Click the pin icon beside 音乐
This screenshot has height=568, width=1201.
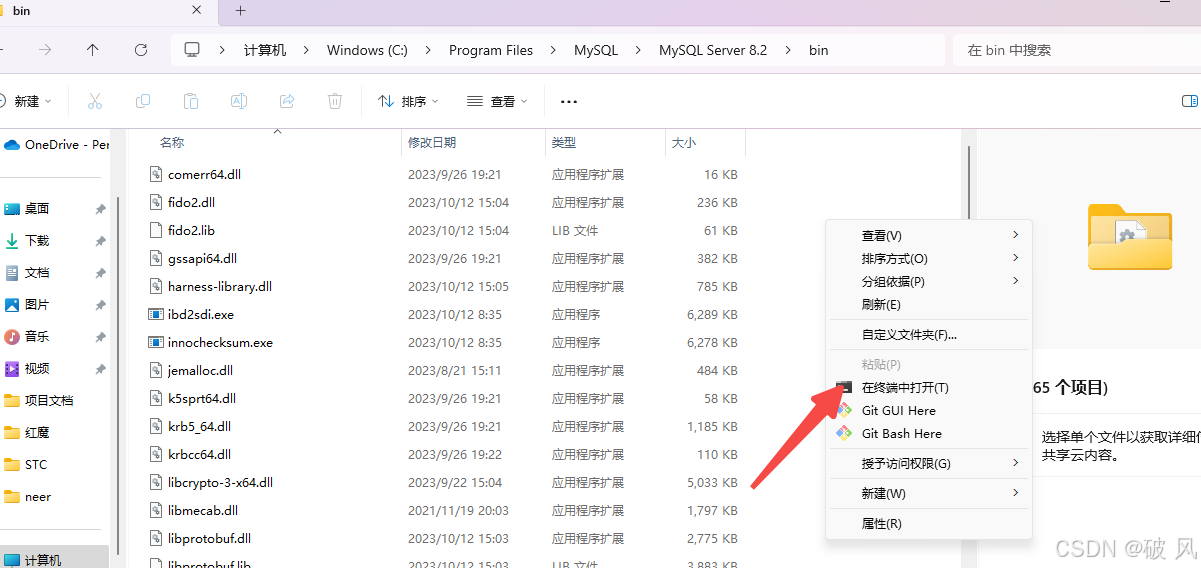point(100,337)
